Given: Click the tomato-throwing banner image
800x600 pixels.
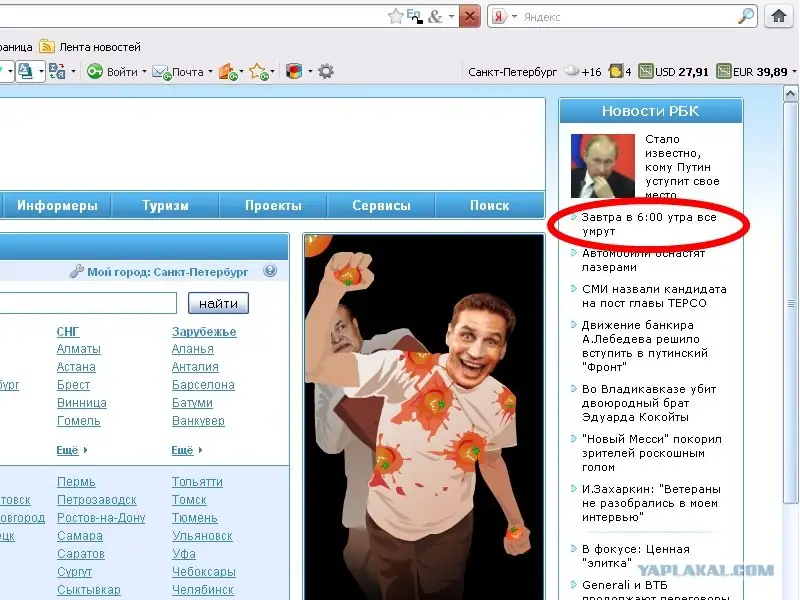Looking at the screenshot, I should point(424,417).
